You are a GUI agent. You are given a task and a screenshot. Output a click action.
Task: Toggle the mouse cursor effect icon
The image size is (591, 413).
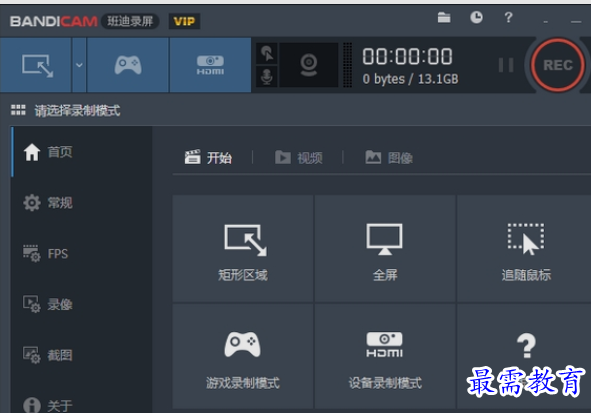click(267, 54)
